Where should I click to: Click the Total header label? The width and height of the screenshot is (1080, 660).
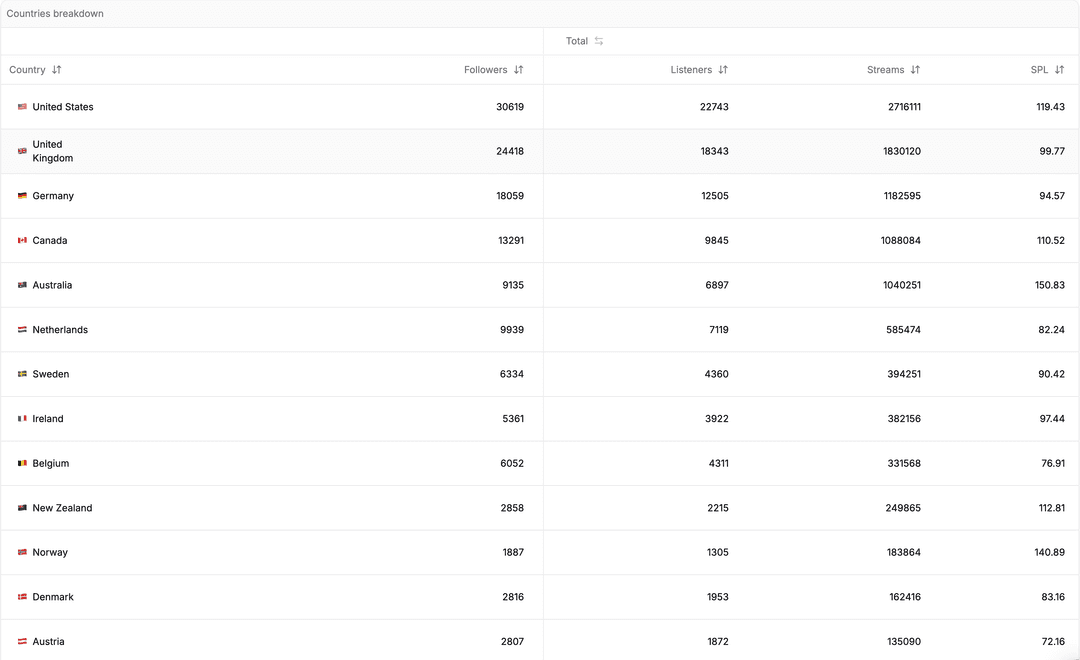tap(577, 41)
